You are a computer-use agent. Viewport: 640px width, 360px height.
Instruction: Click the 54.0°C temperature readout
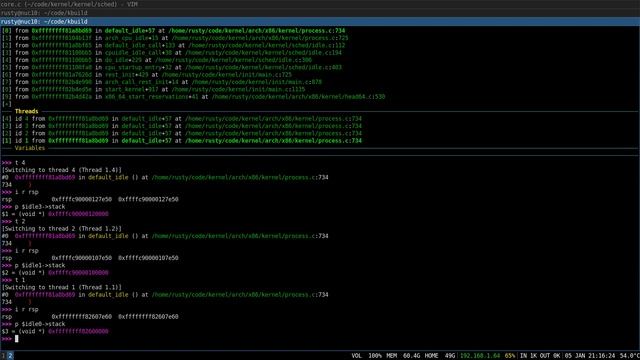point(629,356)
